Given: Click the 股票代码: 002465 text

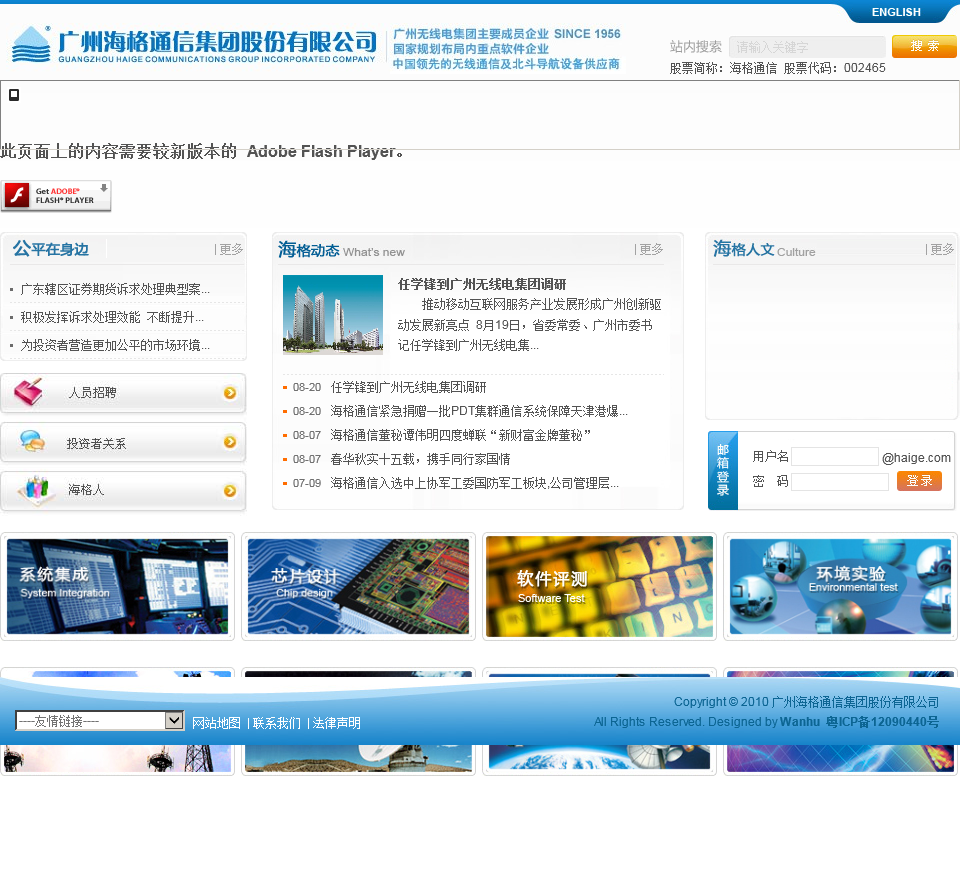Looking at the screenshot, I should [834, 68].
